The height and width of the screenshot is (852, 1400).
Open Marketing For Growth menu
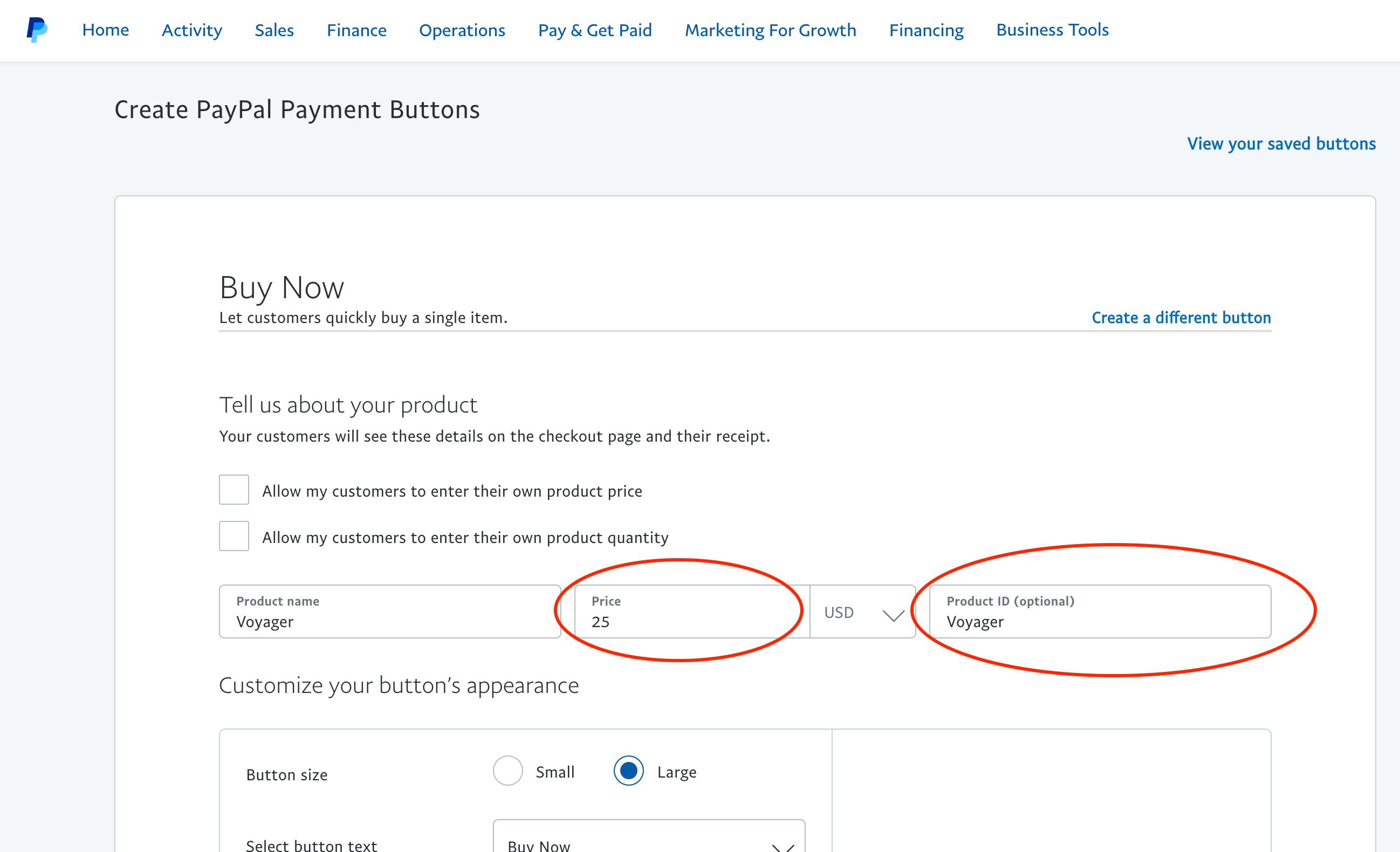(771, 30)
